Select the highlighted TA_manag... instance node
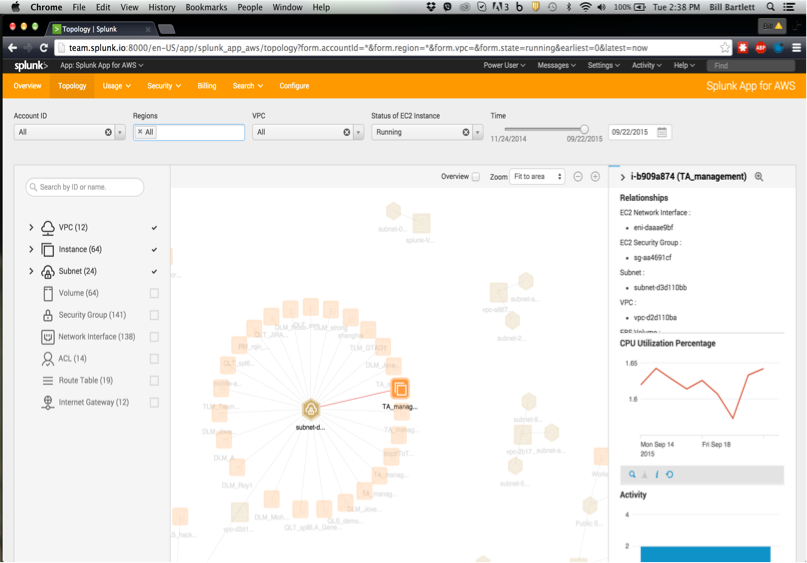Viewport: 807px width, 563px height. coord(400,389)
